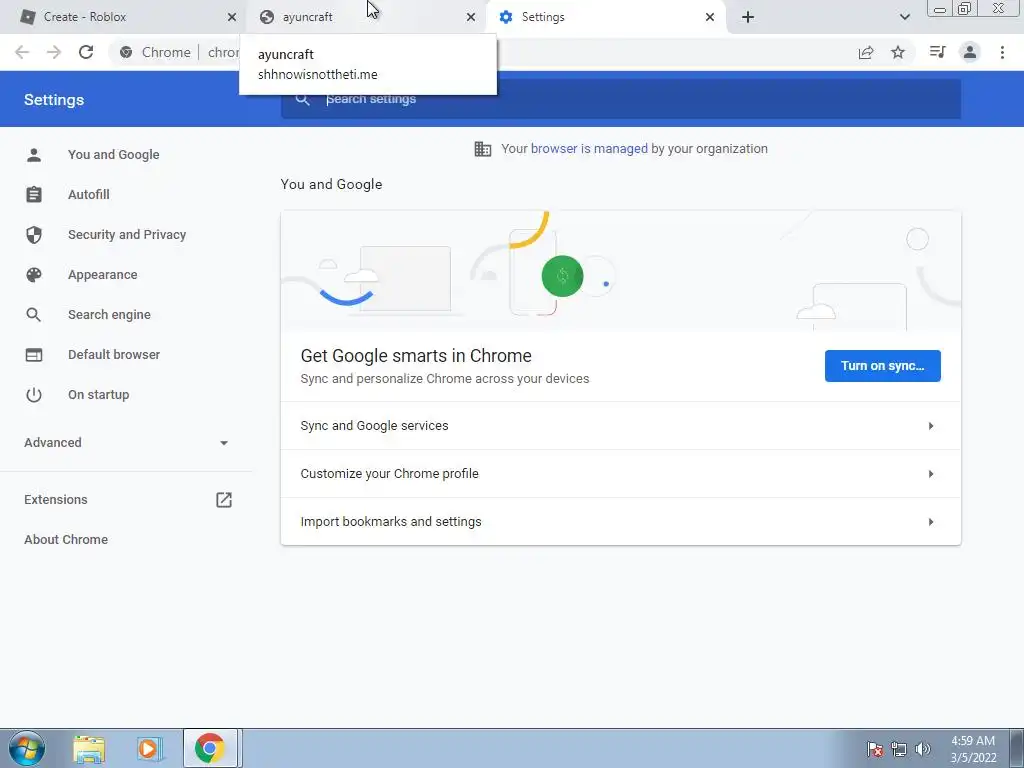Click the network tray icon

pos(899,749)
